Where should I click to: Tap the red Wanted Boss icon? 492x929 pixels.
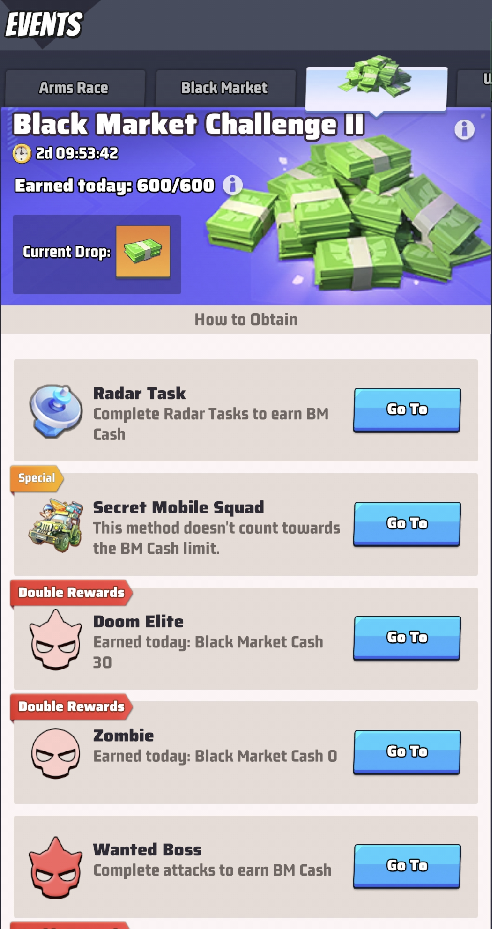click(56, 868)
